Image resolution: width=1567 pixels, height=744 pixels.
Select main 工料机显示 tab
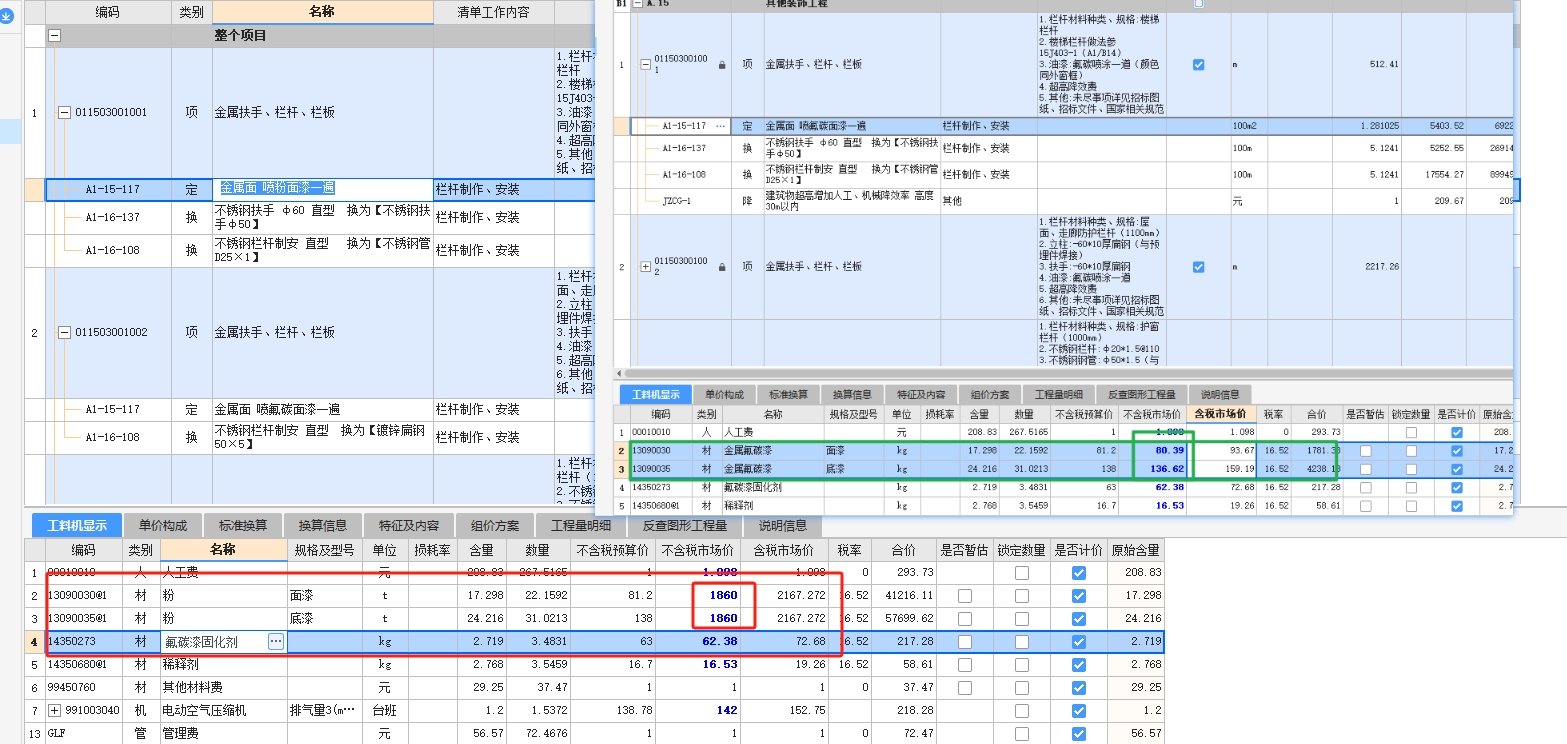(x=76, y=526)
